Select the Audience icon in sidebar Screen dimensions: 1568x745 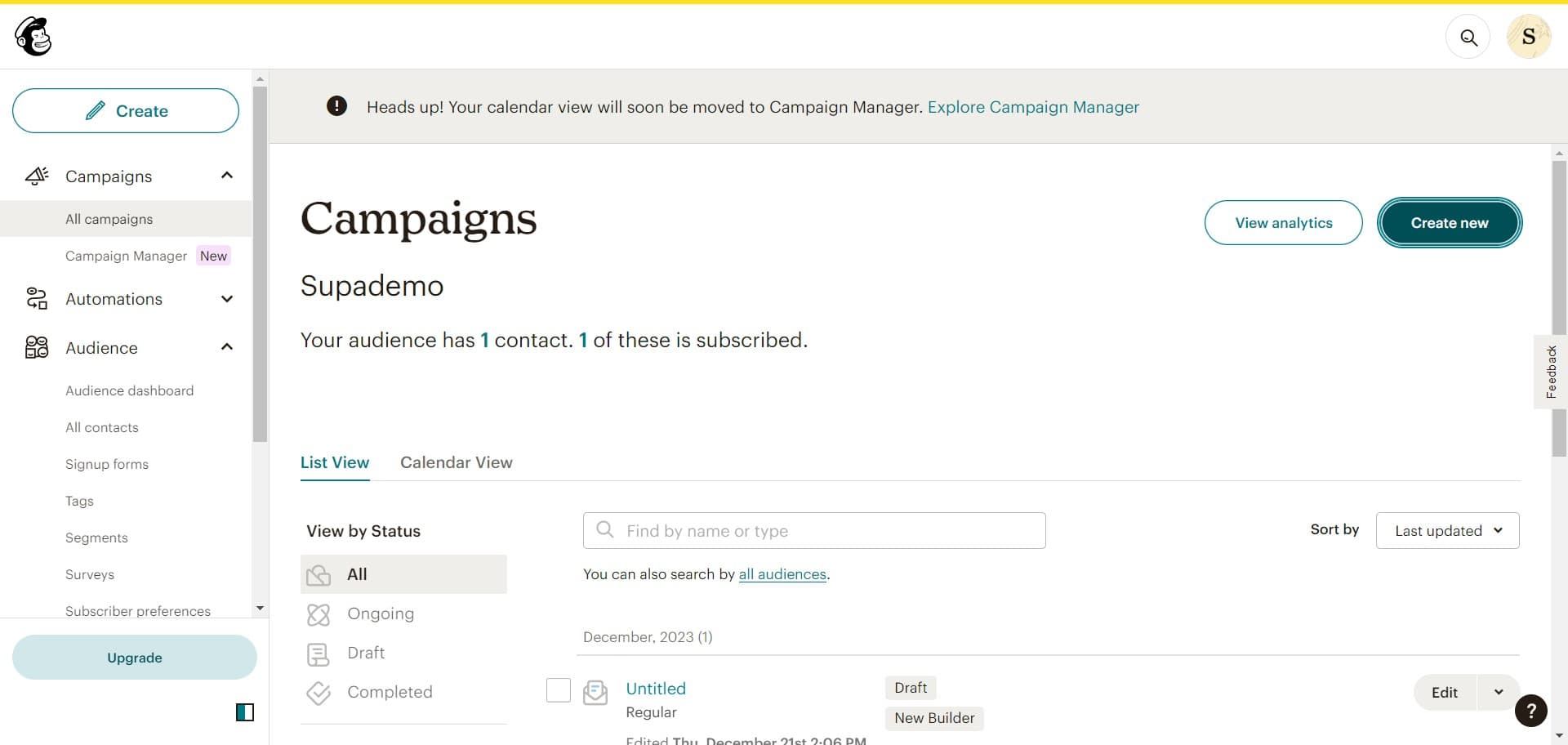click(x=36, y=347)
